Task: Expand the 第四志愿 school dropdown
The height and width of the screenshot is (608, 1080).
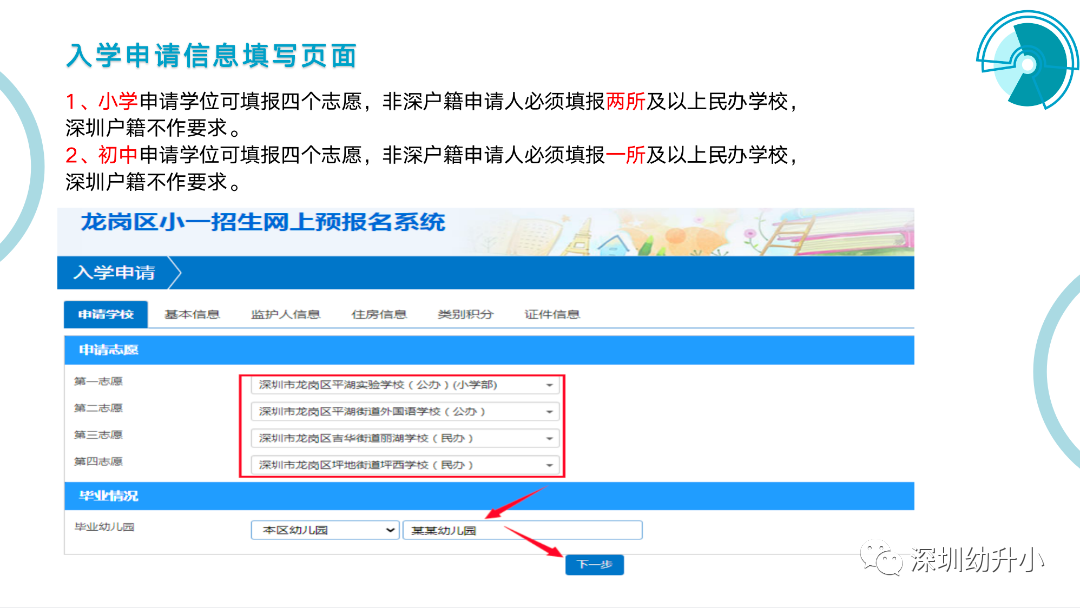Action: (x=405, y=465)
